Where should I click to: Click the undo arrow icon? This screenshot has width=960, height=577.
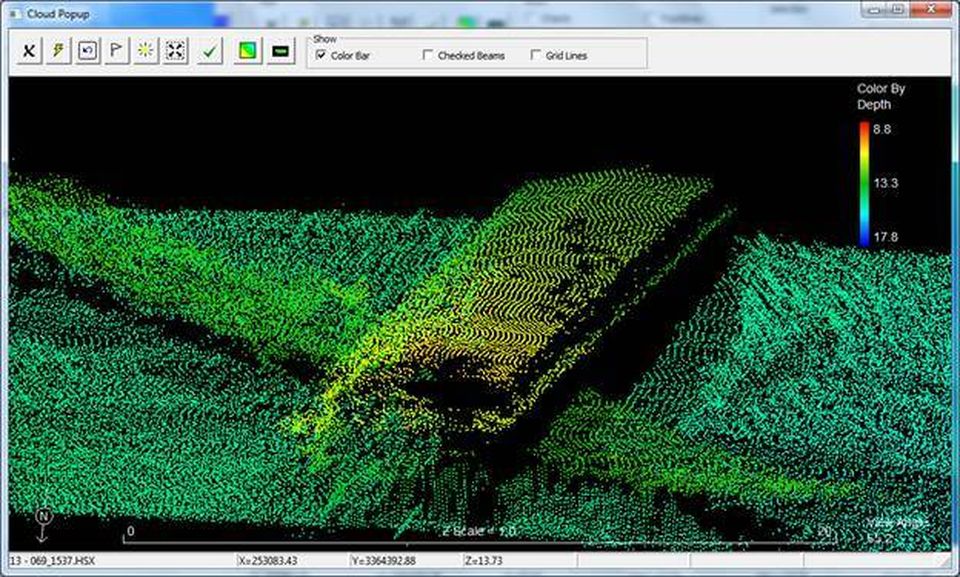88,51
